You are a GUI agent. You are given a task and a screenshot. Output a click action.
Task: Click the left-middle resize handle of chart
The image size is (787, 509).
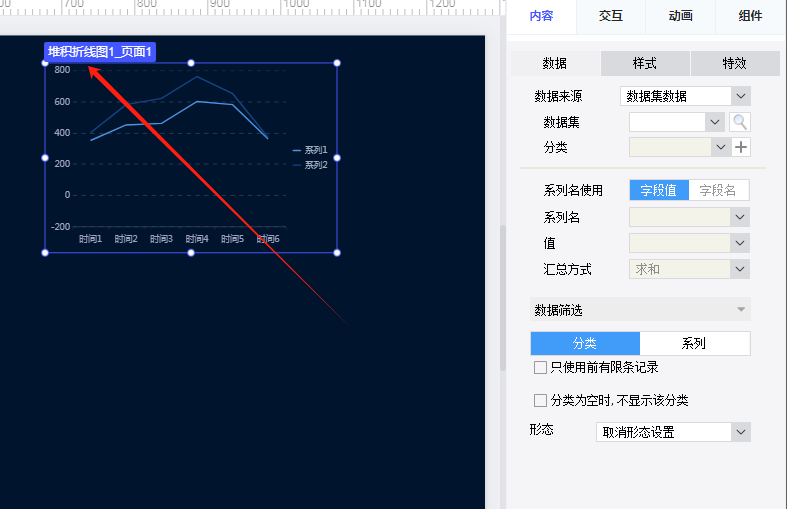tap(45, 158)
